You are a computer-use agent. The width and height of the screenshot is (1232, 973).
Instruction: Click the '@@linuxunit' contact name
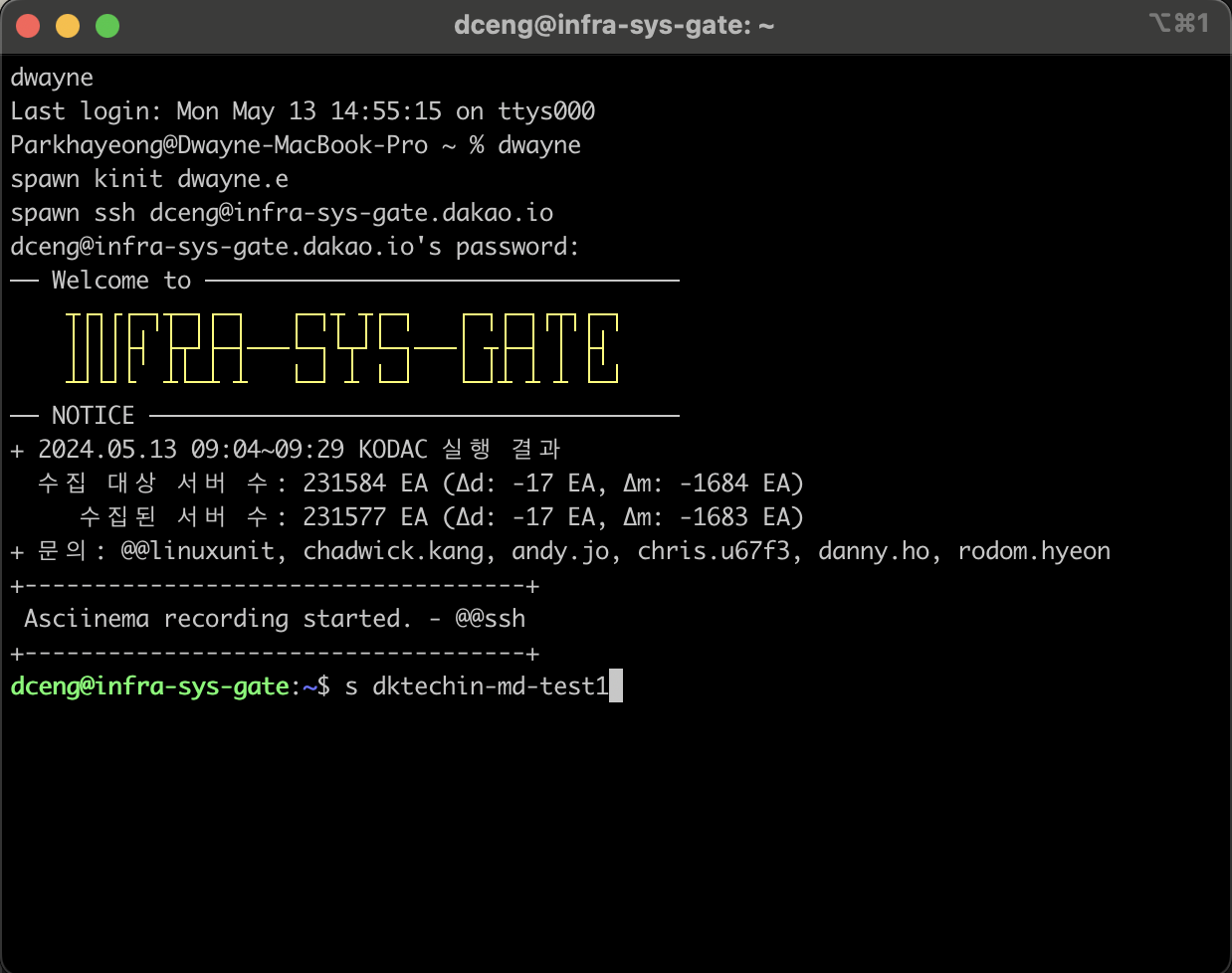[x=197, y=551]
